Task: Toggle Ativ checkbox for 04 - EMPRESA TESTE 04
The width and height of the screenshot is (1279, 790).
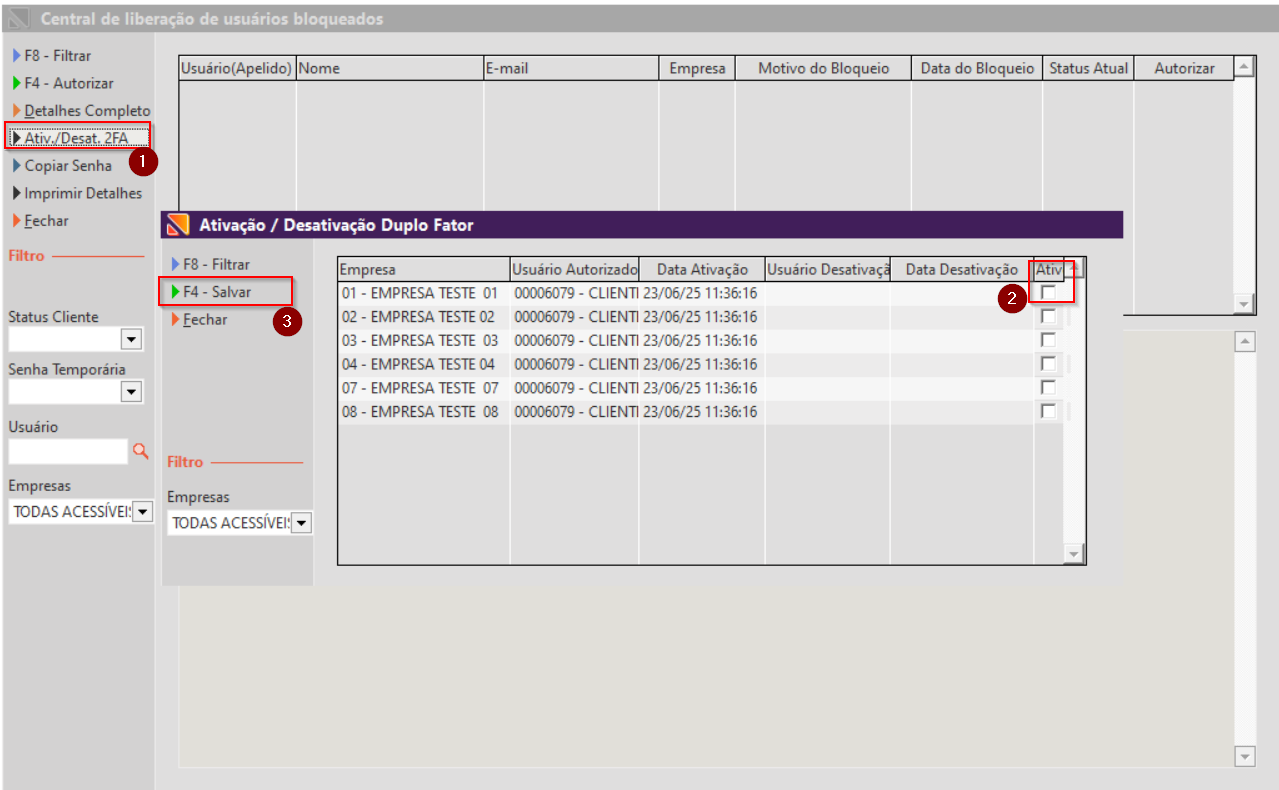Action: pyautogui.click(x=1048, y=364)
